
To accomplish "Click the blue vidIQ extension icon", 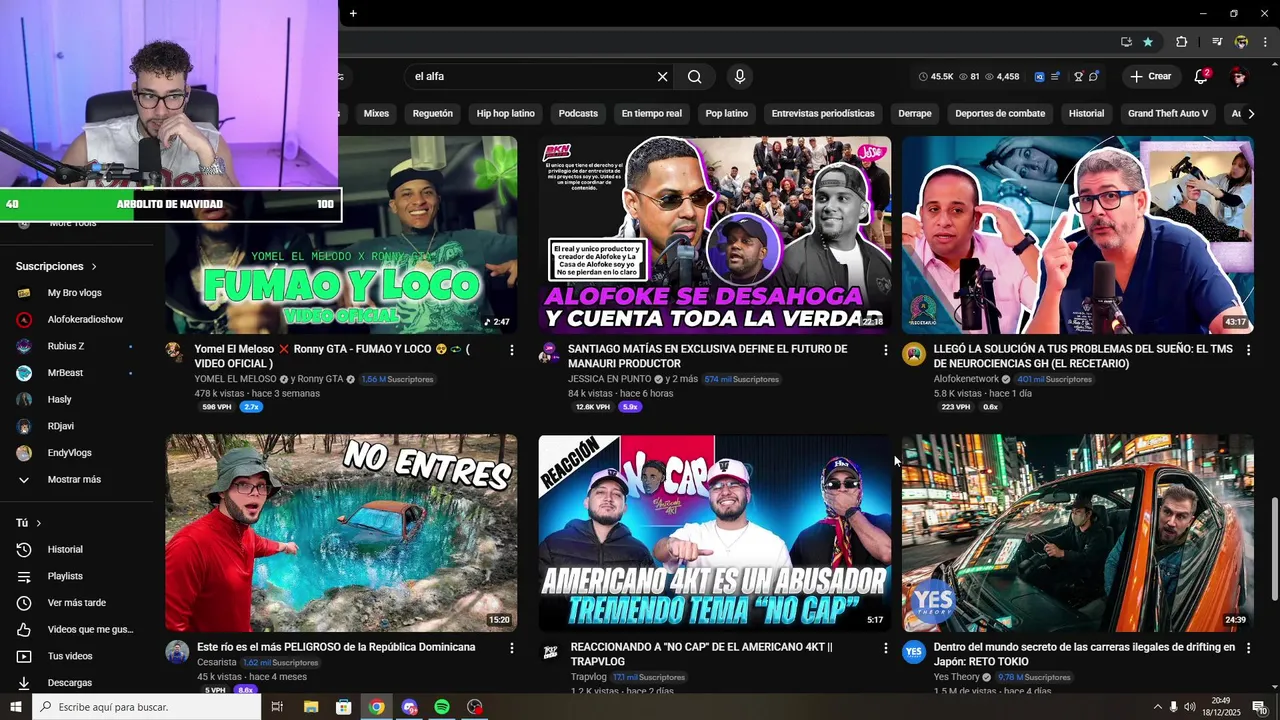I will click(1039, 77).
